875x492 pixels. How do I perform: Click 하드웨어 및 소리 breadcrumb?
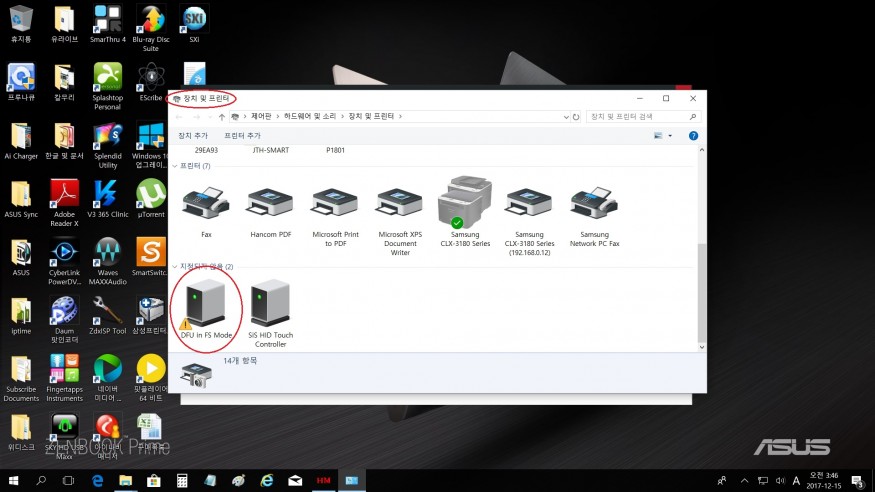pyautogui.click(x=310, y=116)
